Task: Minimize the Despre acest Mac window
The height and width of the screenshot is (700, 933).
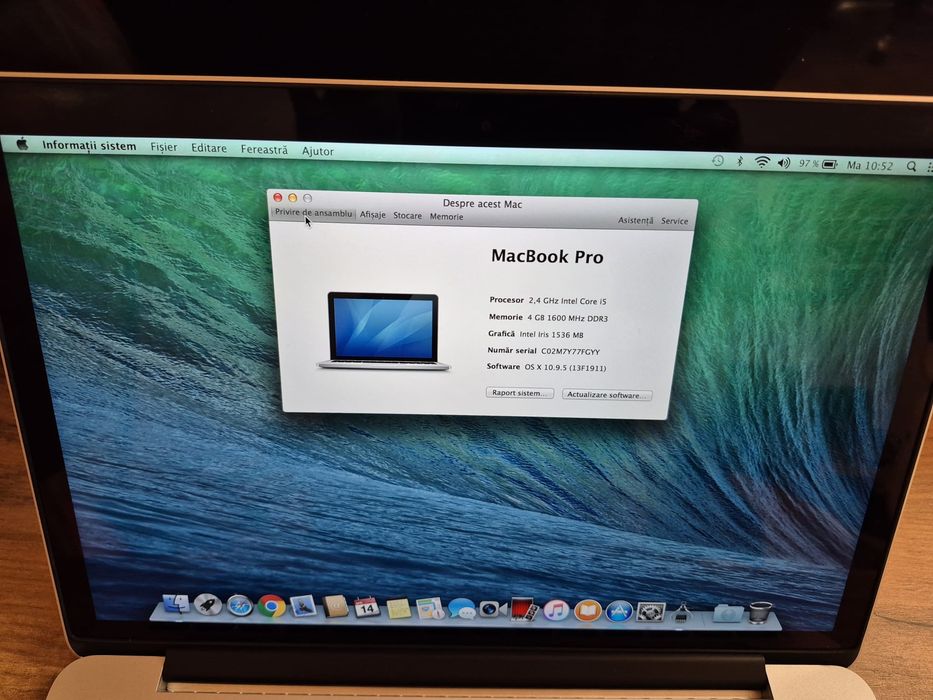Action: [x=292, y=198]
